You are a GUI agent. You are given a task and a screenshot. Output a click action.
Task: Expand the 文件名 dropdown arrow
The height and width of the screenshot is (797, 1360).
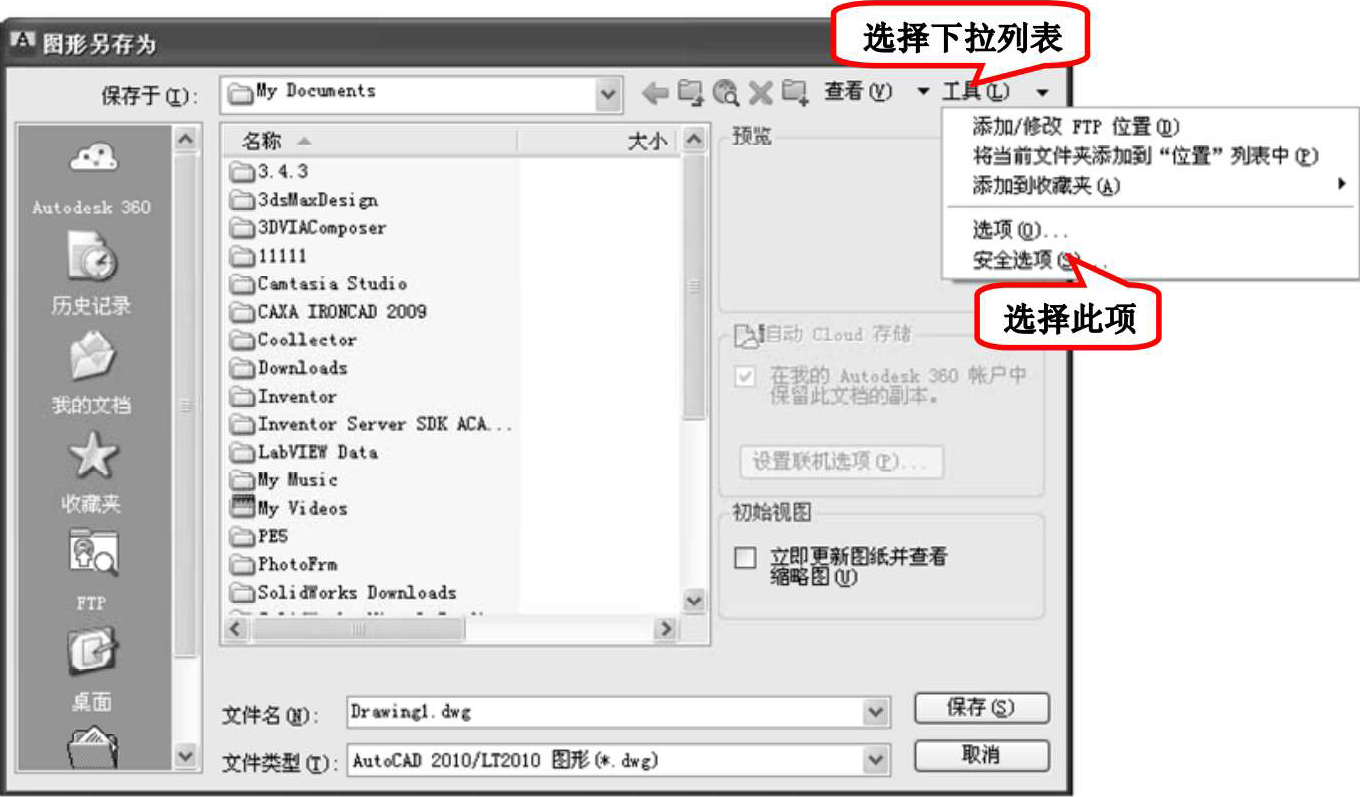(x=876, y=712)
